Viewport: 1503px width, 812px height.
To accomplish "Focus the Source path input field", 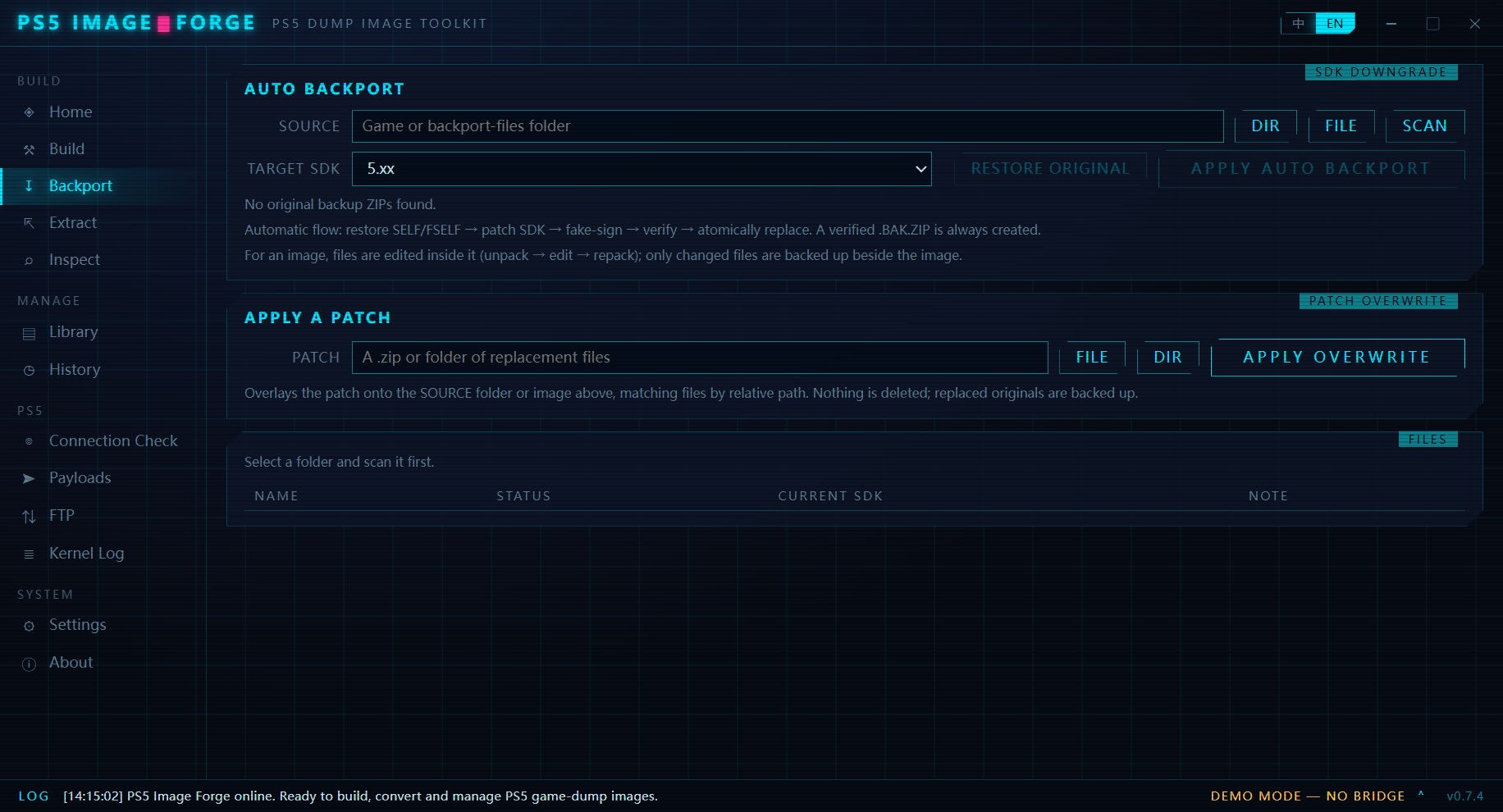I will [788, 126].
